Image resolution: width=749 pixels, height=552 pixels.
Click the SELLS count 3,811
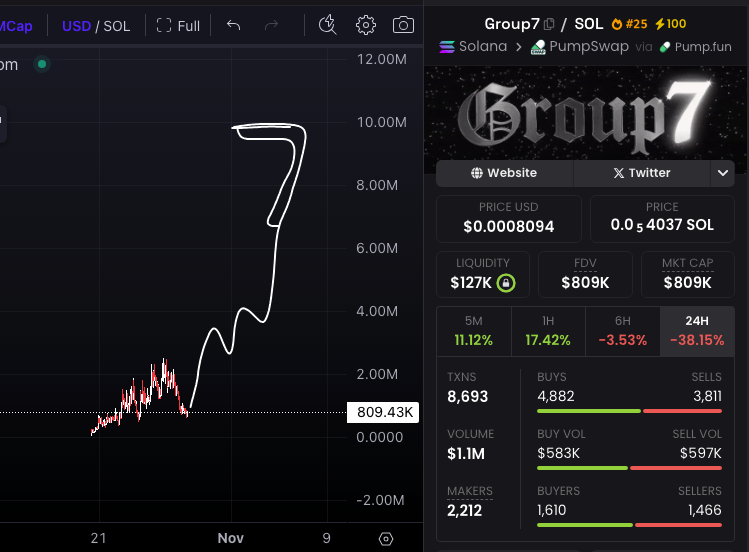[x=707, y=396]
